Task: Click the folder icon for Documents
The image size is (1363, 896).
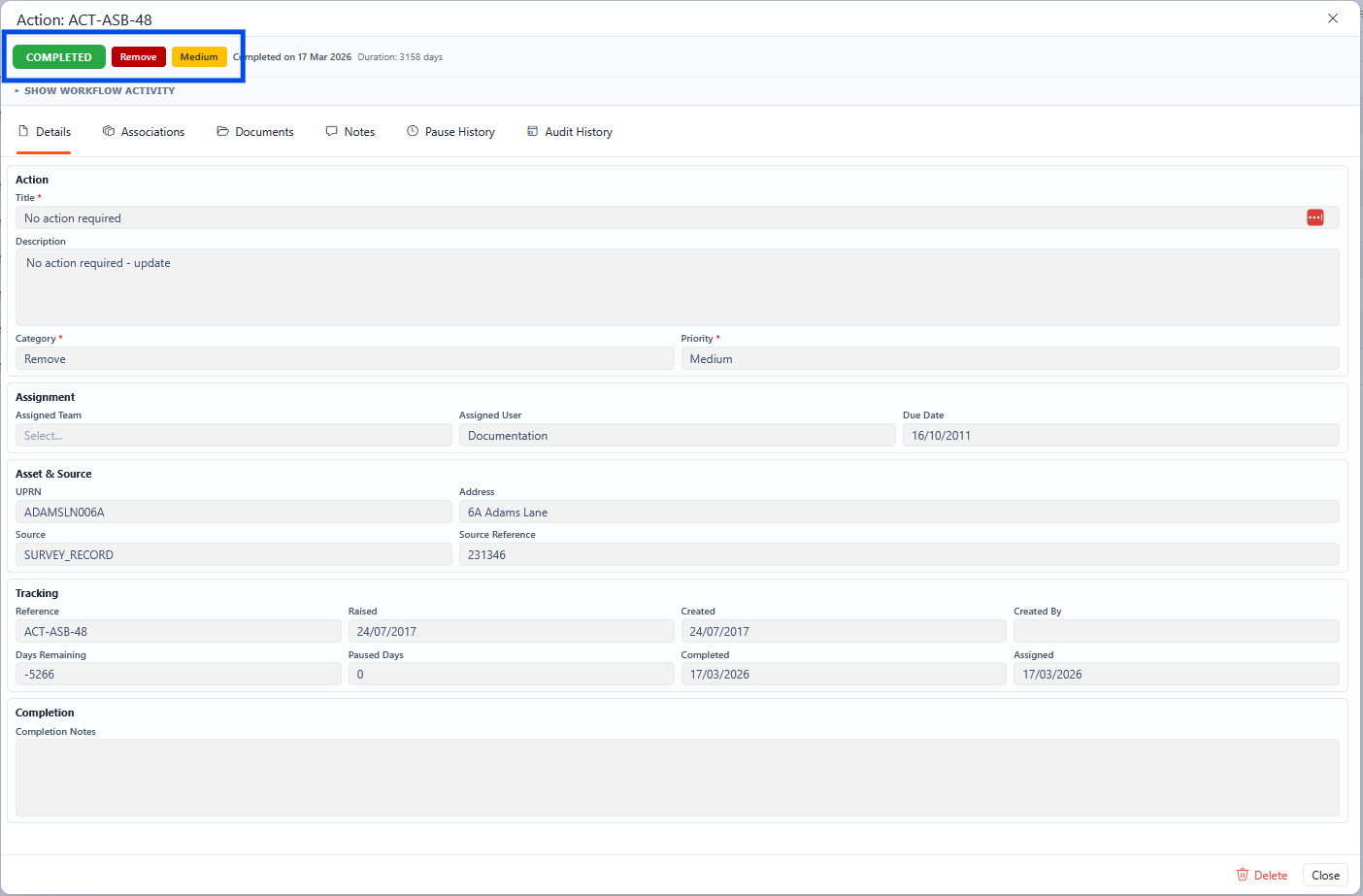Action: coord(222,131)
